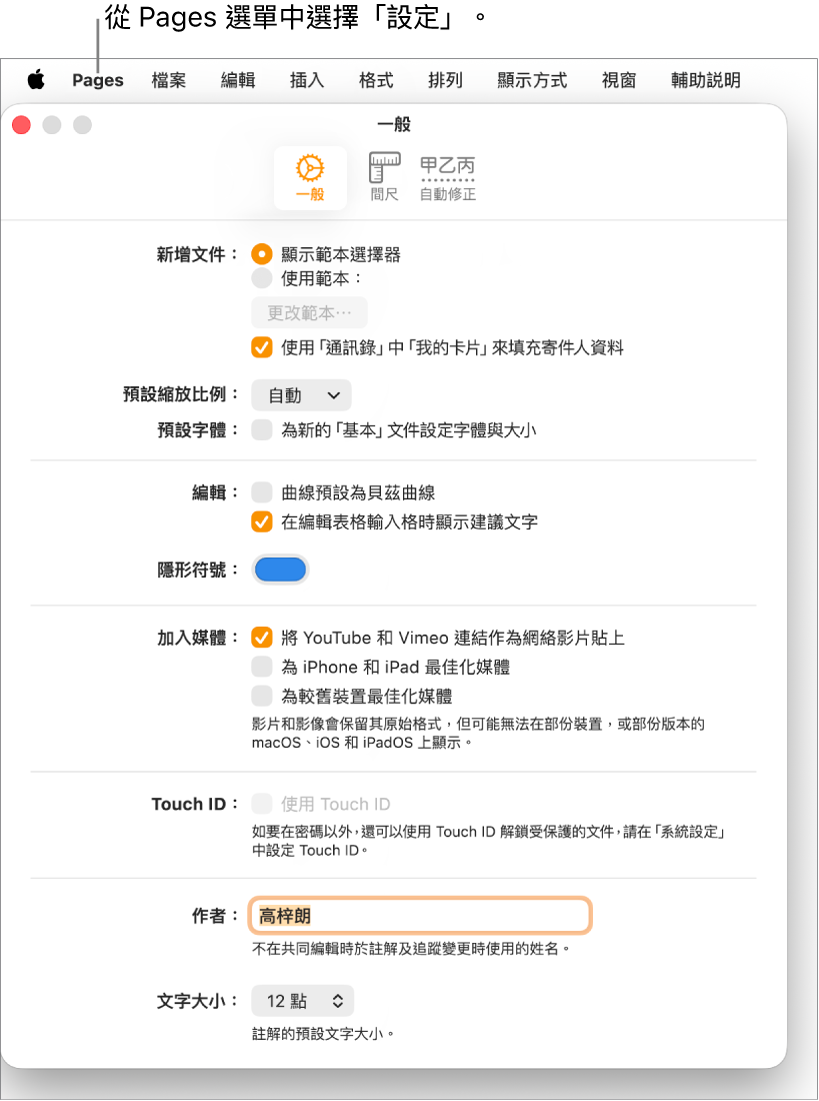Click the 作者 name field
This screenshot has width=819, height=1101.
tap(421, 916)
